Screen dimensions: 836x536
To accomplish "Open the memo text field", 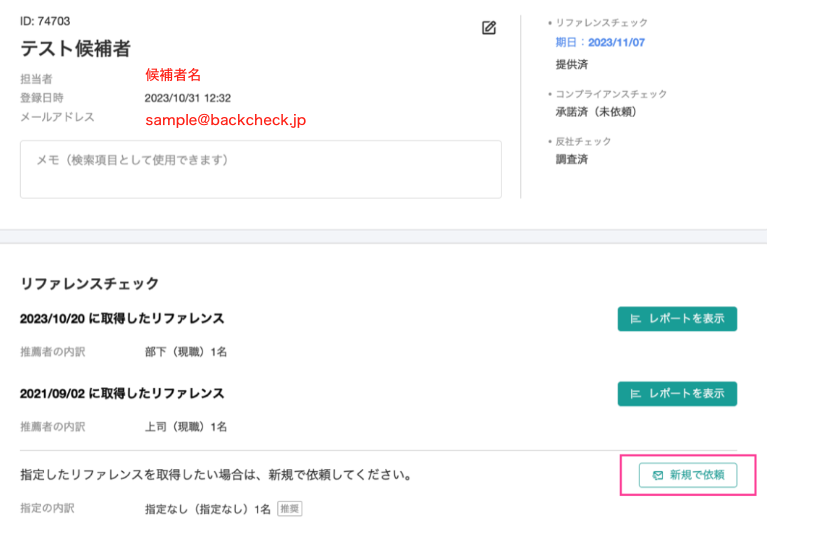I will coord(261,170).
